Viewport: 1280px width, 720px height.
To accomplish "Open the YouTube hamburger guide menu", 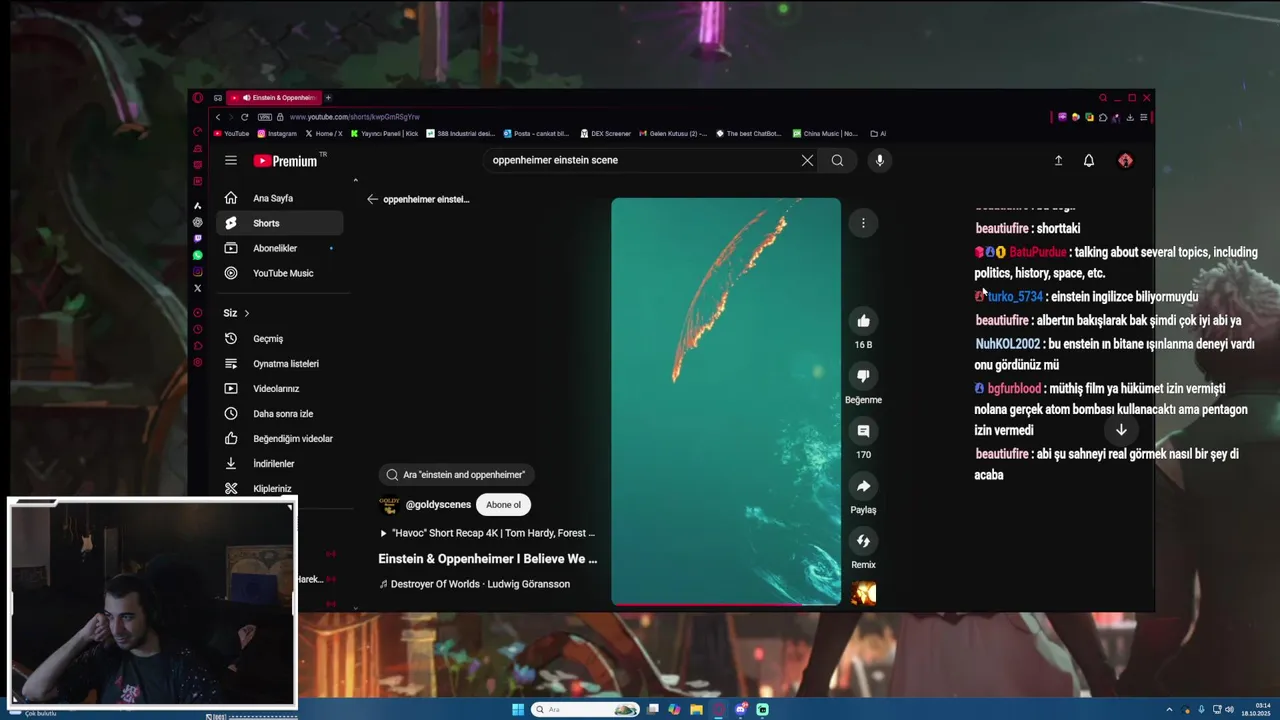I will pyautogui.click(x=231, y=160).
